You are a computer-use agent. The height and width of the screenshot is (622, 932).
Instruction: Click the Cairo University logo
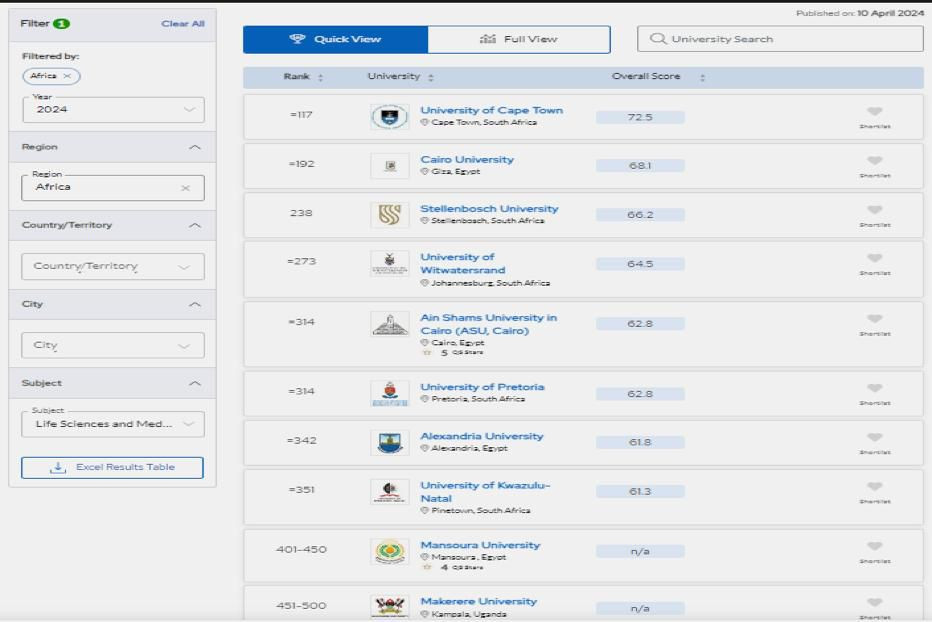coord(389,166)
